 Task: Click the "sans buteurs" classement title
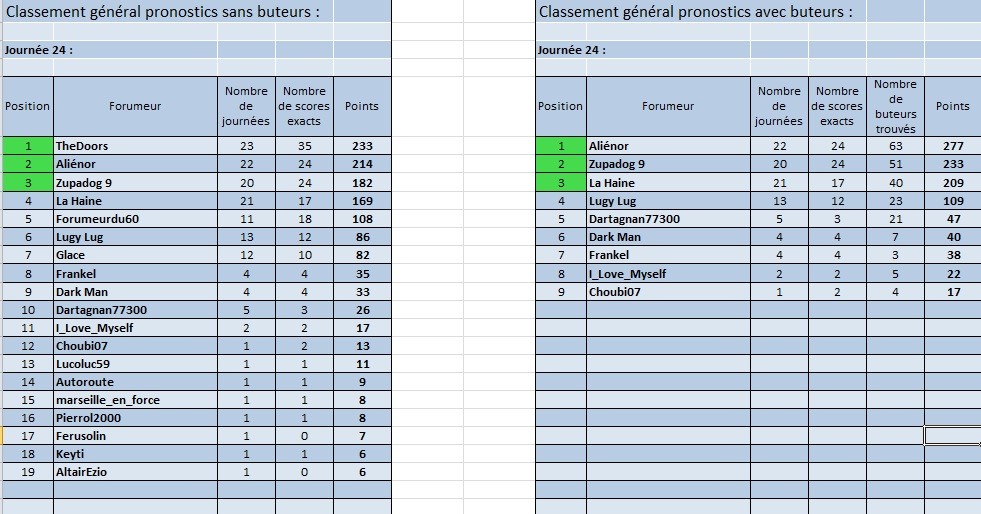(164, 12)
